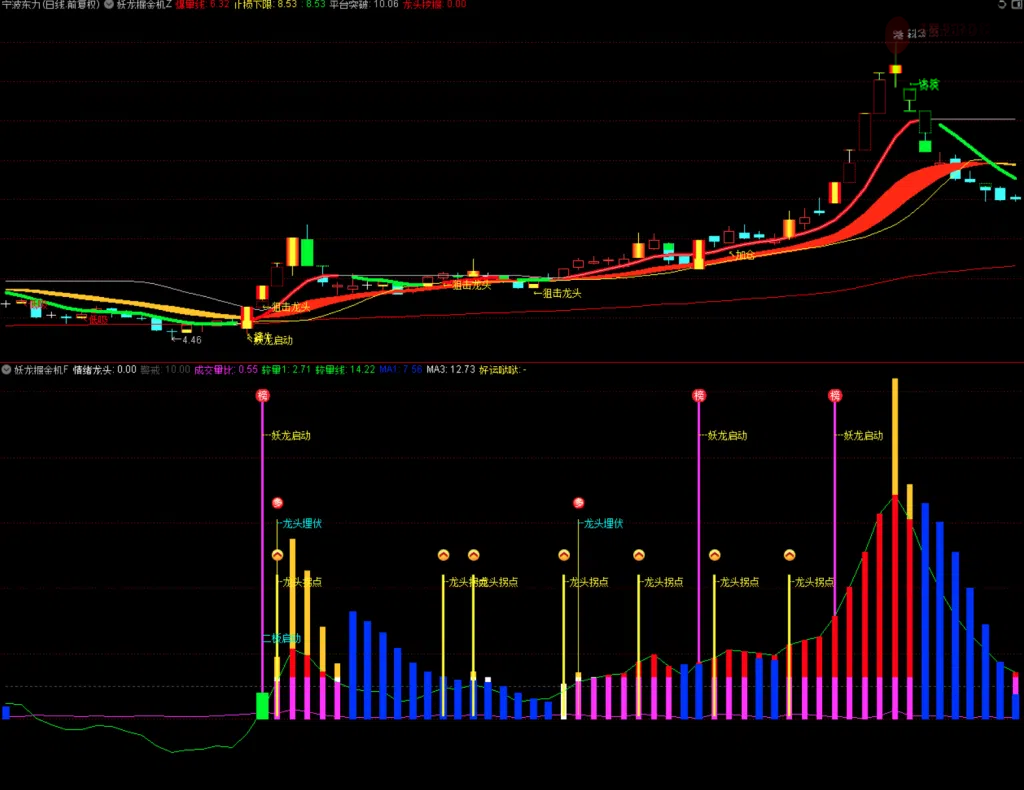Click the 二板启动 signal label

click(281, 638)
